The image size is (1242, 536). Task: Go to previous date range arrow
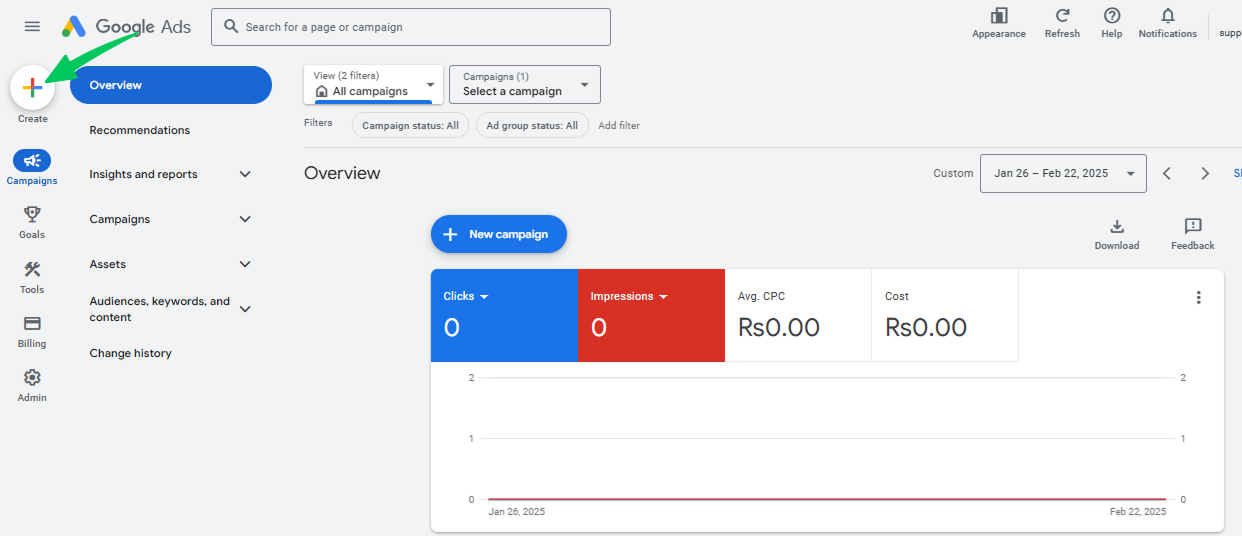(x=1167, y=173)
